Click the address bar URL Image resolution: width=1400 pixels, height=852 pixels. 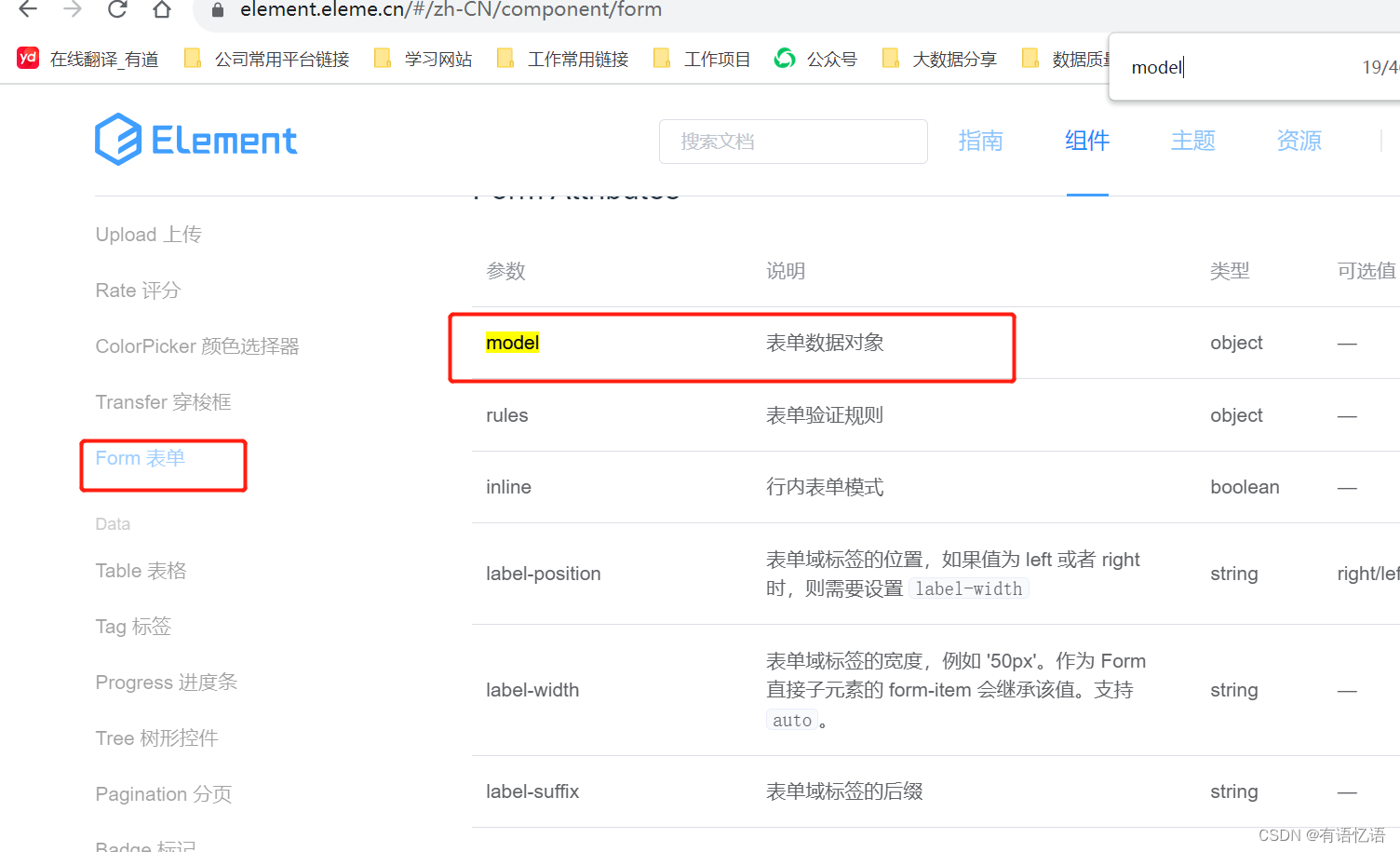coord(451,10)
